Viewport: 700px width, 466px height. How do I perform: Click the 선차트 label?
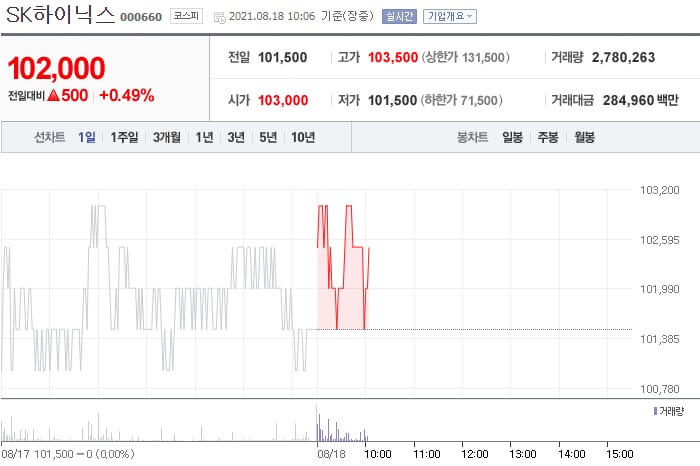[50, 137]
